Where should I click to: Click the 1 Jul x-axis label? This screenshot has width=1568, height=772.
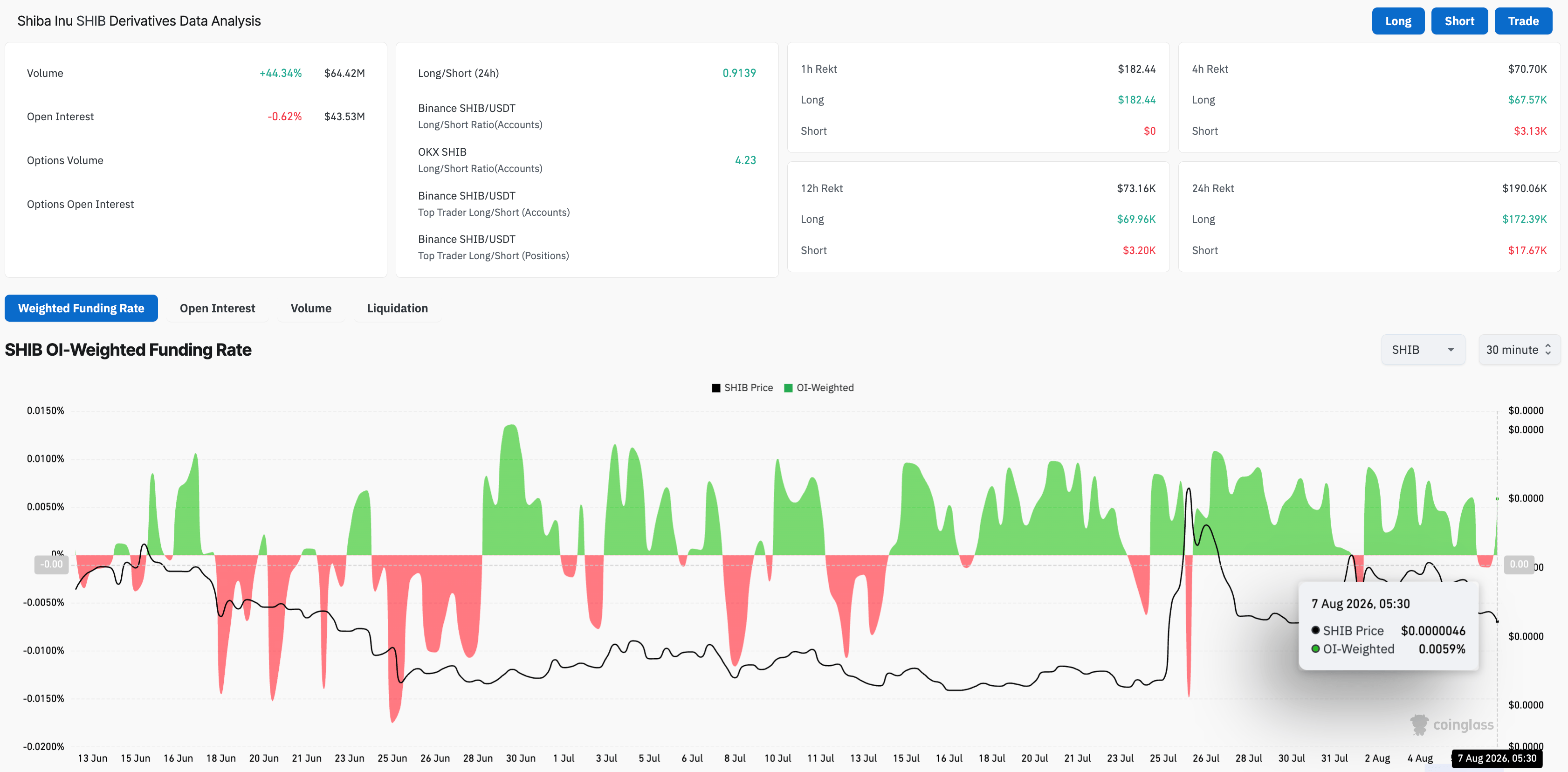(x=564, y=758)
